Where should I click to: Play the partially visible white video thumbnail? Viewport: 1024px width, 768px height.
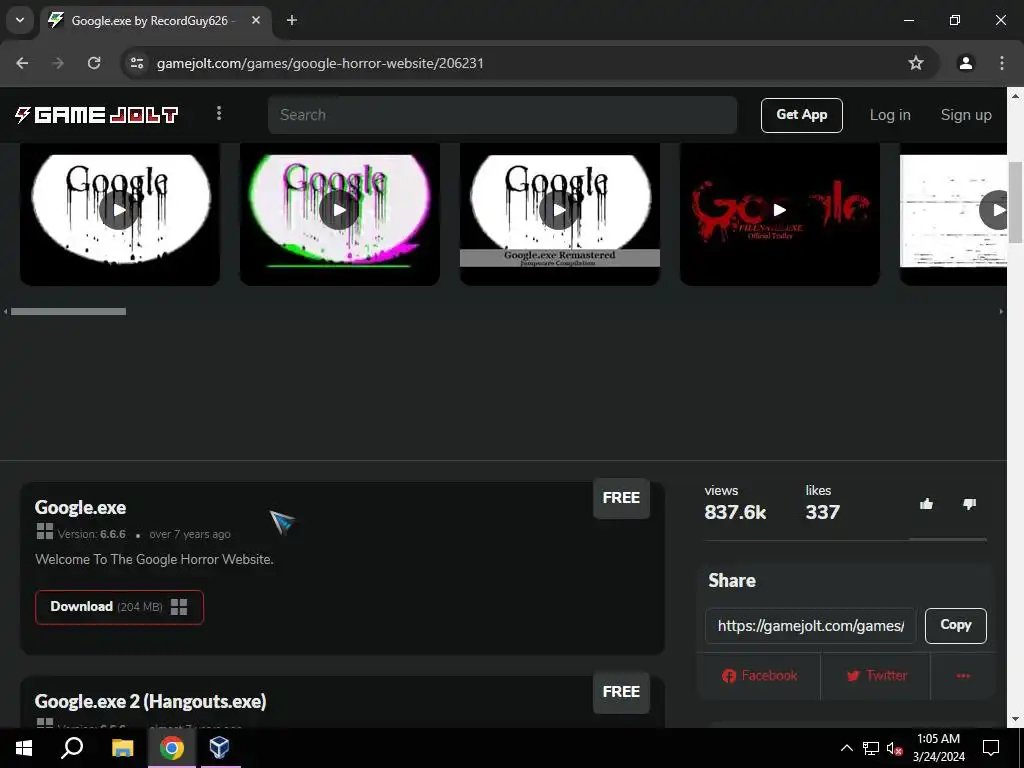(953, 210)
